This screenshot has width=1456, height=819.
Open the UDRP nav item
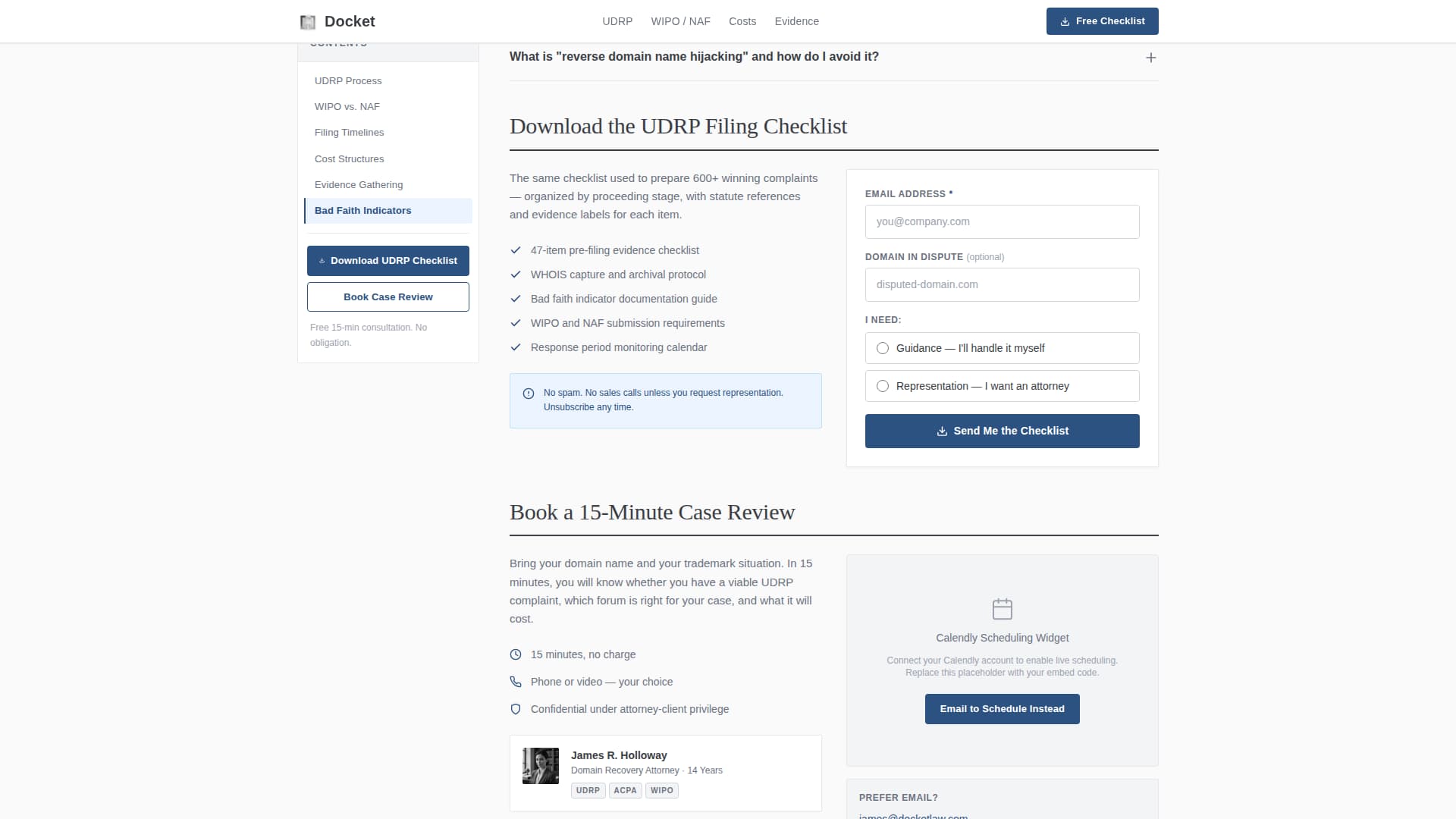[617, 21]
